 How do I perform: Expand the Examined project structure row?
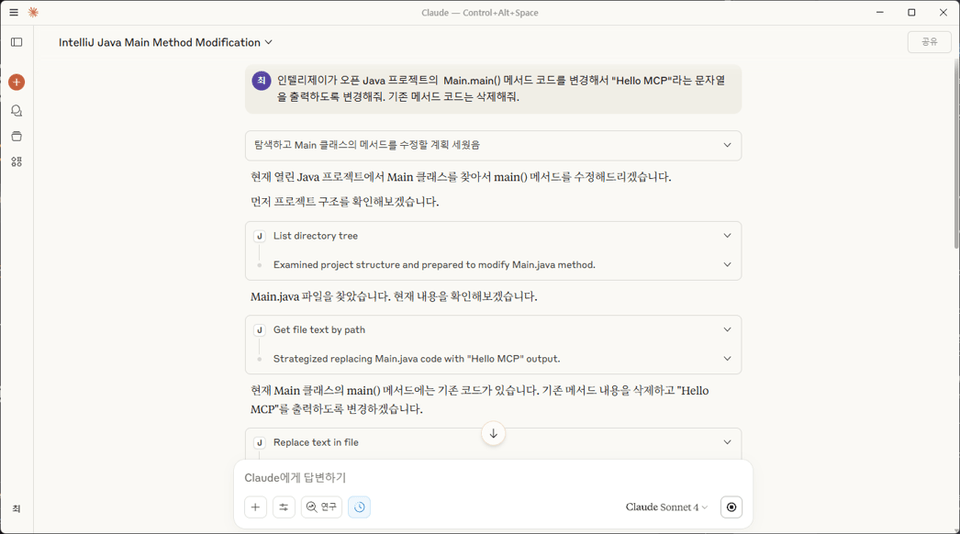pos(493,265)
